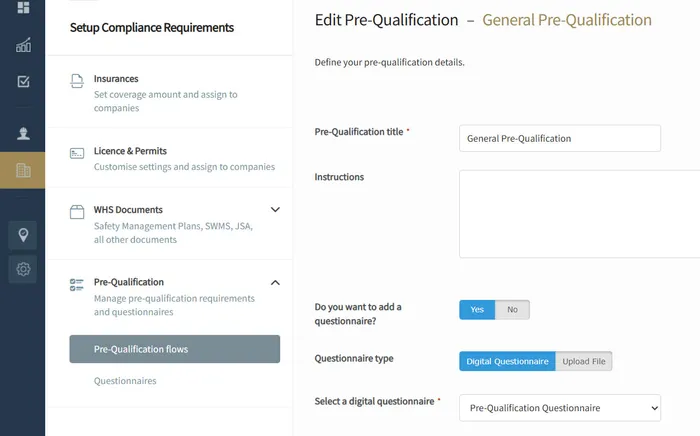Choose No for adding a questionnaire
This screenshot has width=700, height=436.
tap(512, 309)
